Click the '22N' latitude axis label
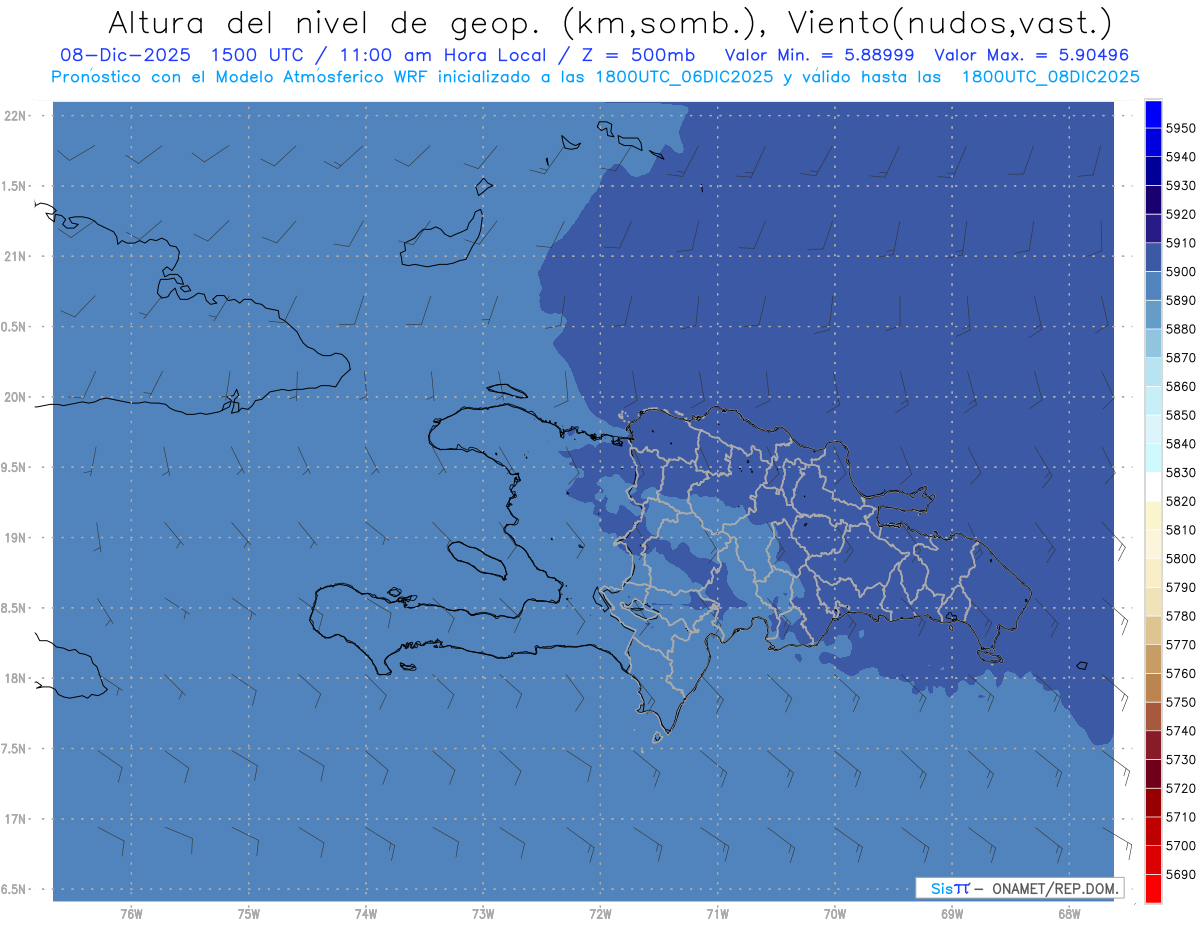The width and height of the screenshot is (1200, 927). pyautogui.click(x=17, y=116)
